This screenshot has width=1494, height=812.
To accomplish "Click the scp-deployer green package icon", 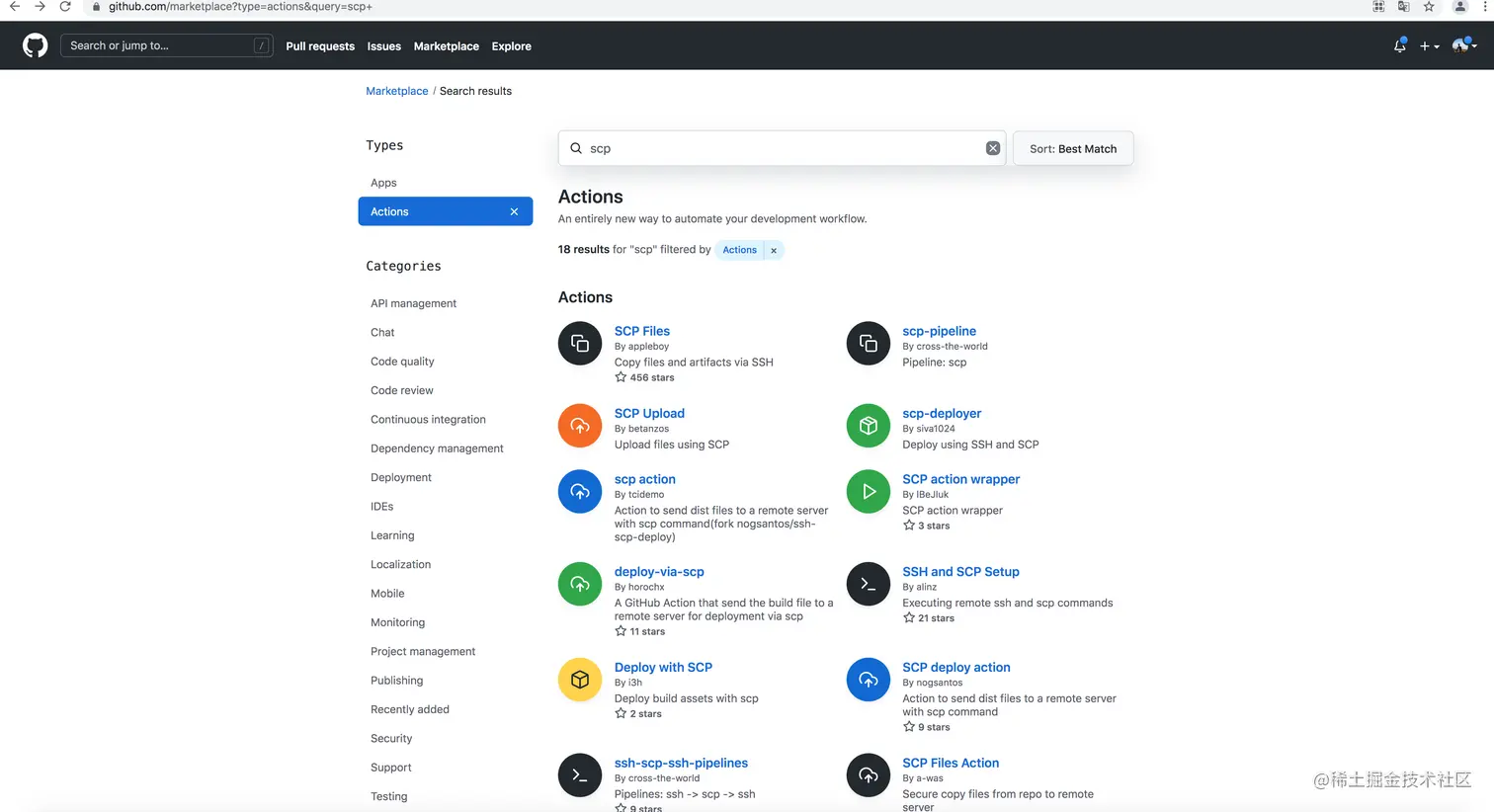I will tap(869, 425).
